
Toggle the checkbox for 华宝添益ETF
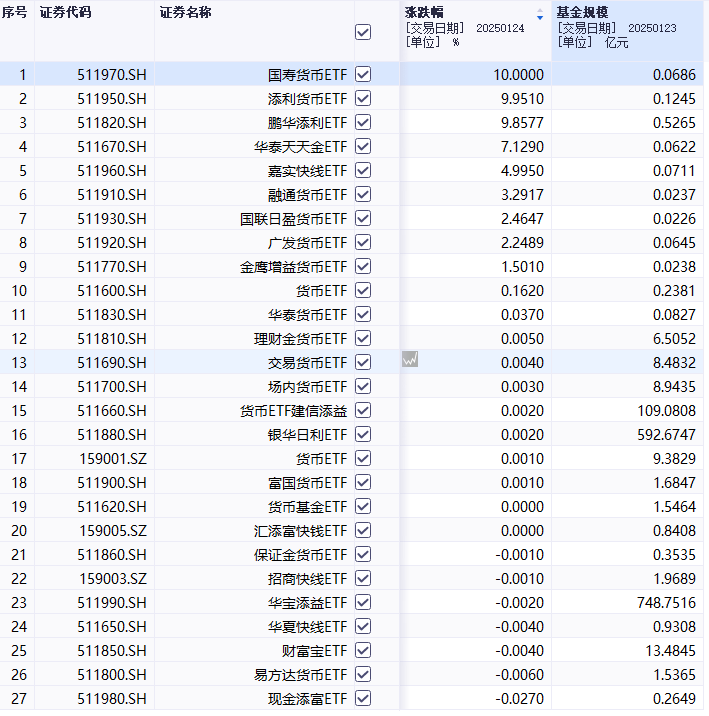click(363, 602)
